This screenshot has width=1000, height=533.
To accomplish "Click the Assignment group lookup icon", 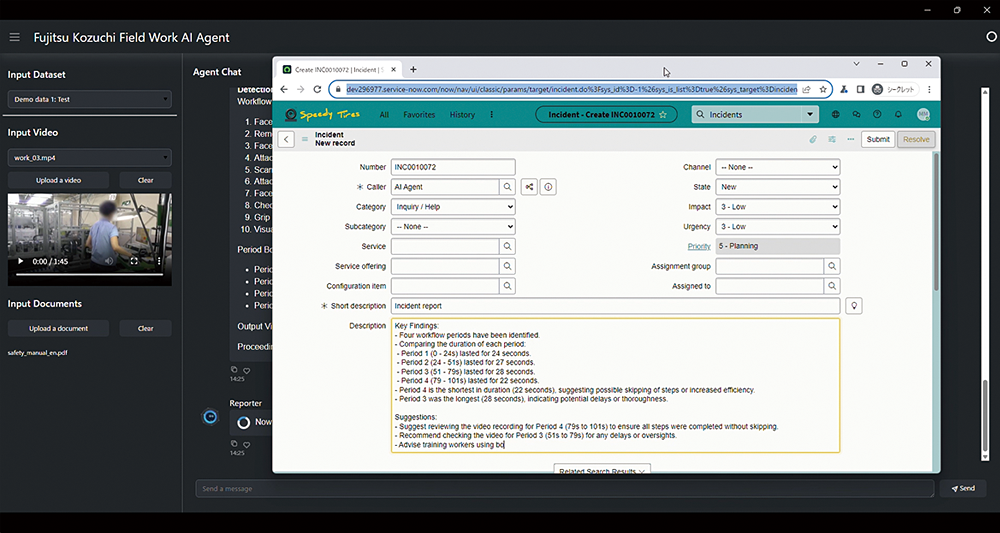I will click(x=832, y=267).
